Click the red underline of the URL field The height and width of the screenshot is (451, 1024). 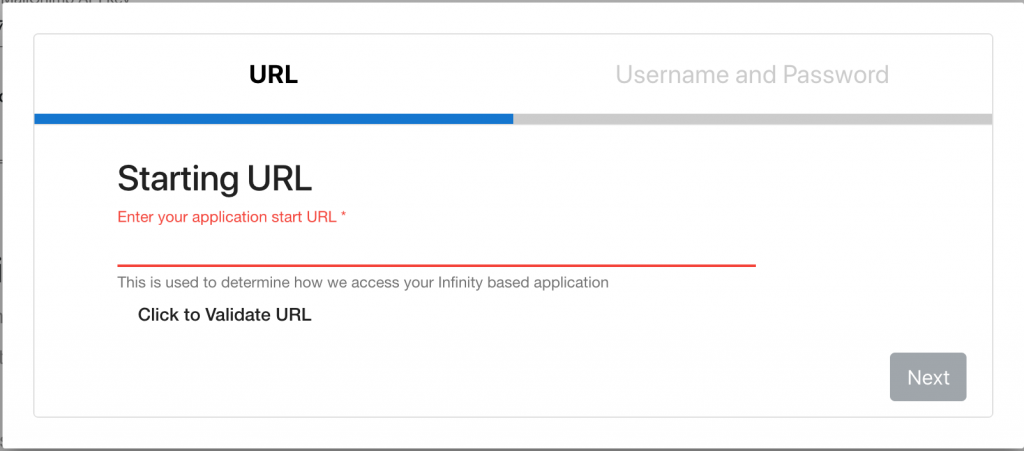click(436, 265)
